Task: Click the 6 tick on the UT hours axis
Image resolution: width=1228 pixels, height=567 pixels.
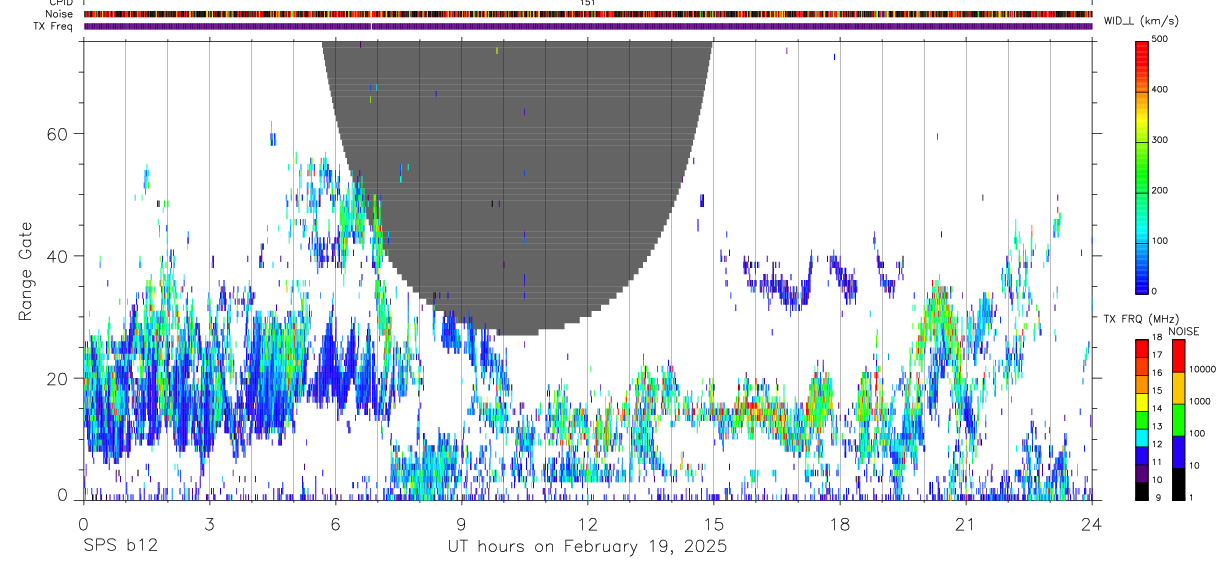Action: (335, 523)
